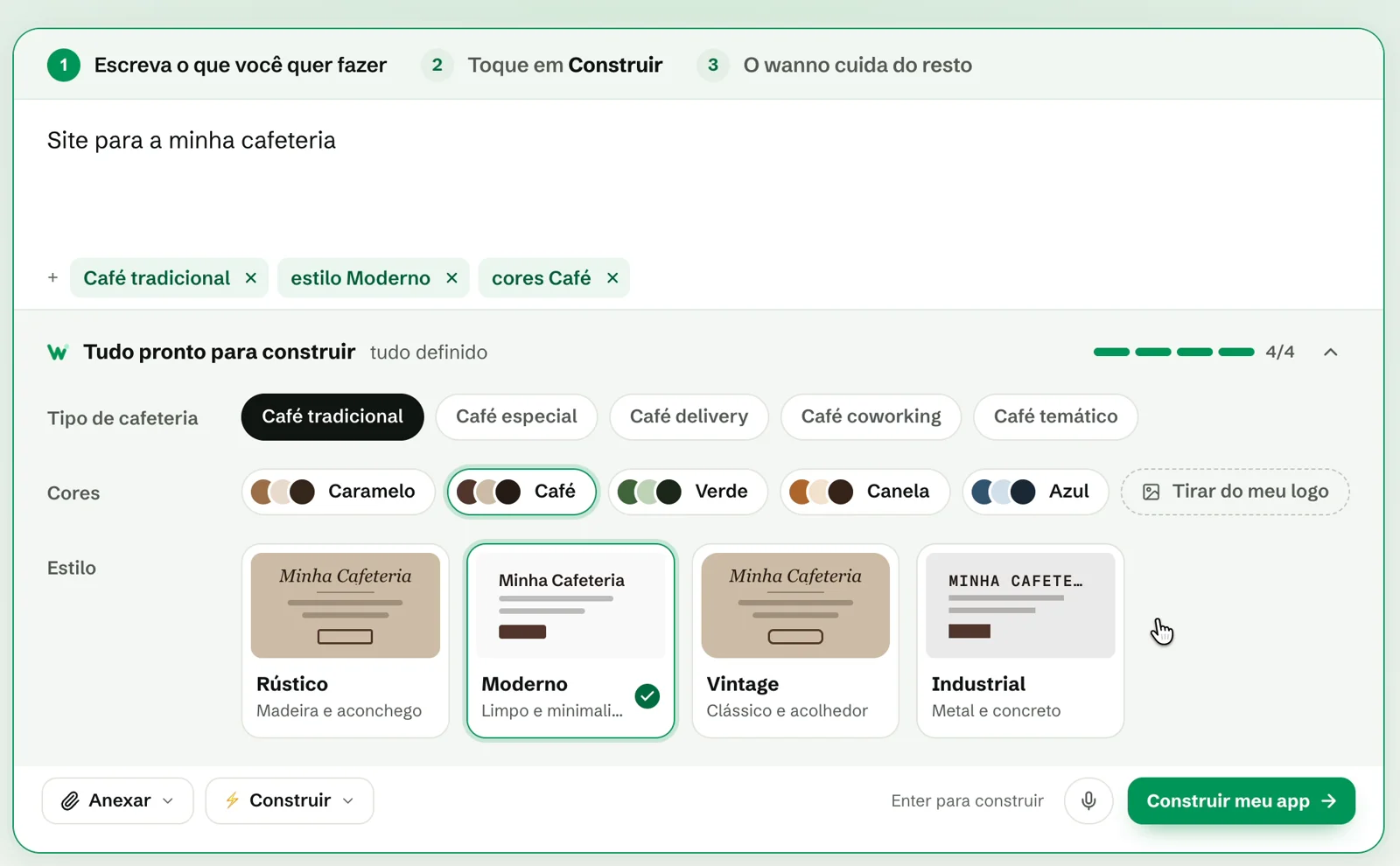Collapse the Tudo pronto para construir panel
Viewport: 1400px width, 866px height.
pyautogui.click(x=1330, y=352)
